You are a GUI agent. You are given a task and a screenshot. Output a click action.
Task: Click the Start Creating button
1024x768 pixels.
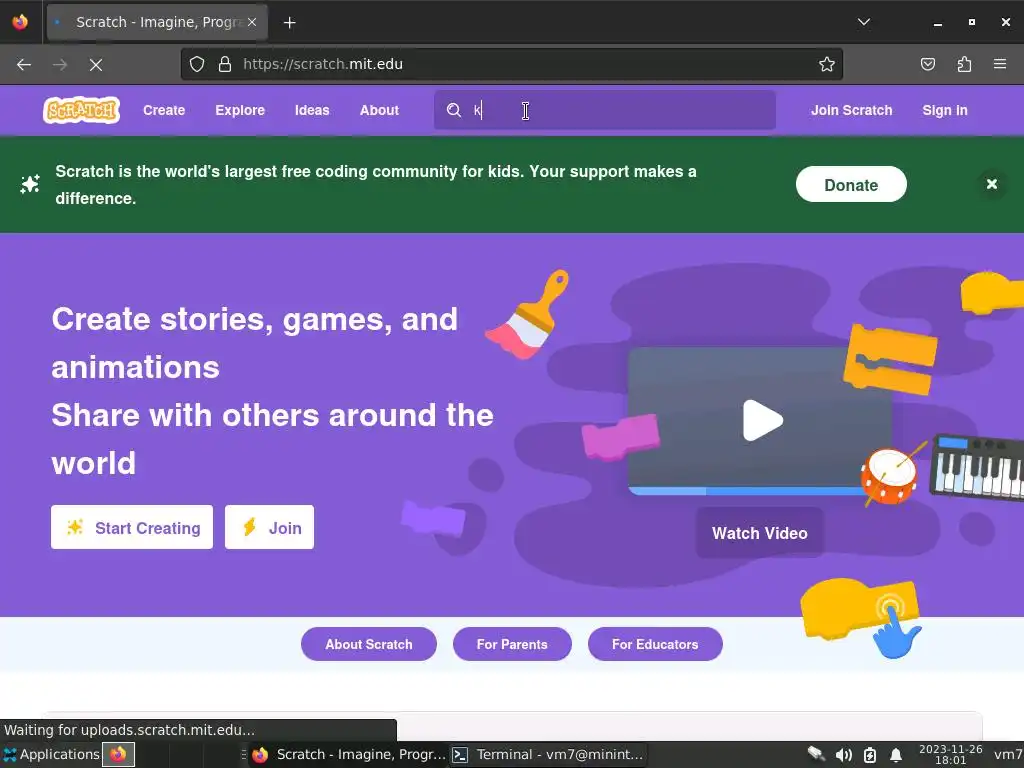tap(132, 527)
